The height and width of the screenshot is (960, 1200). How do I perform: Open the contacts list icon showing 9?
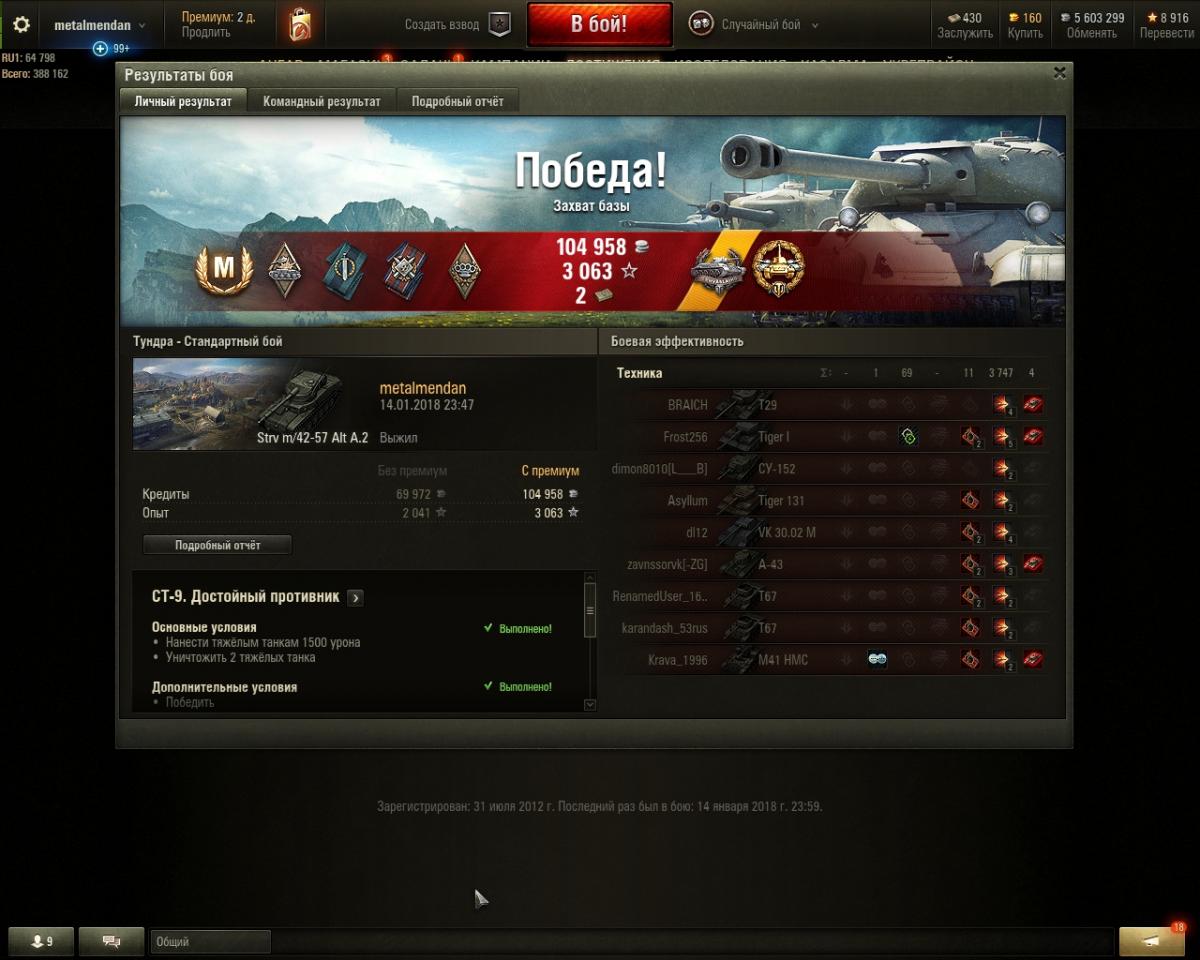tap(41, 941)
